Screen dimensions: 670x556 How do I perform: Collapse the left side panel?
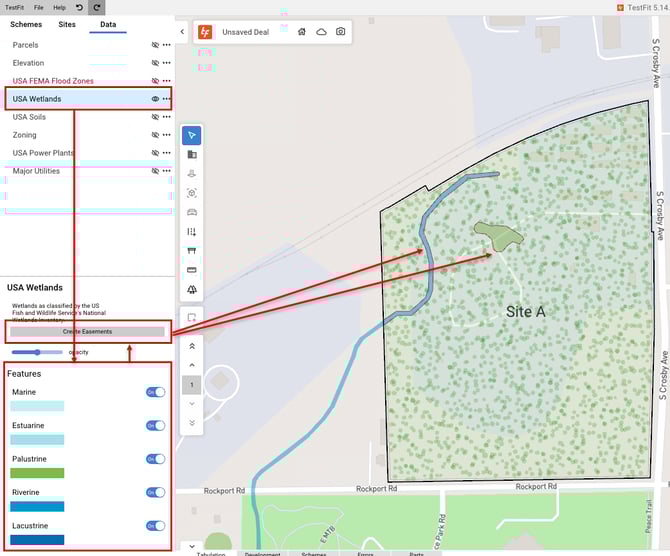(x=181, y=32)
